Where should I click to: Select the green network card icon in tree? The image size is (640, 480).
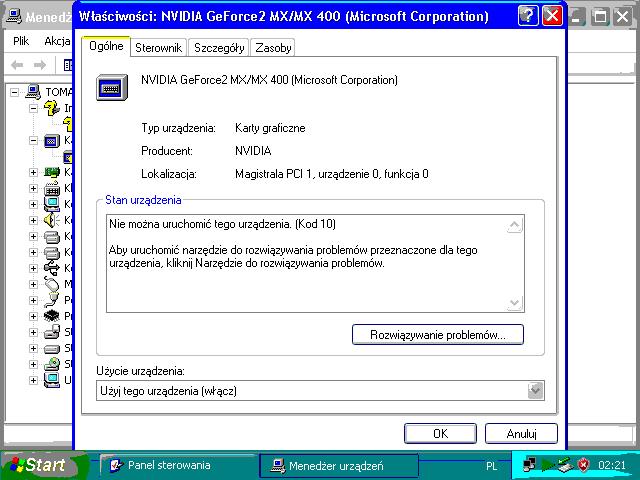52,172
